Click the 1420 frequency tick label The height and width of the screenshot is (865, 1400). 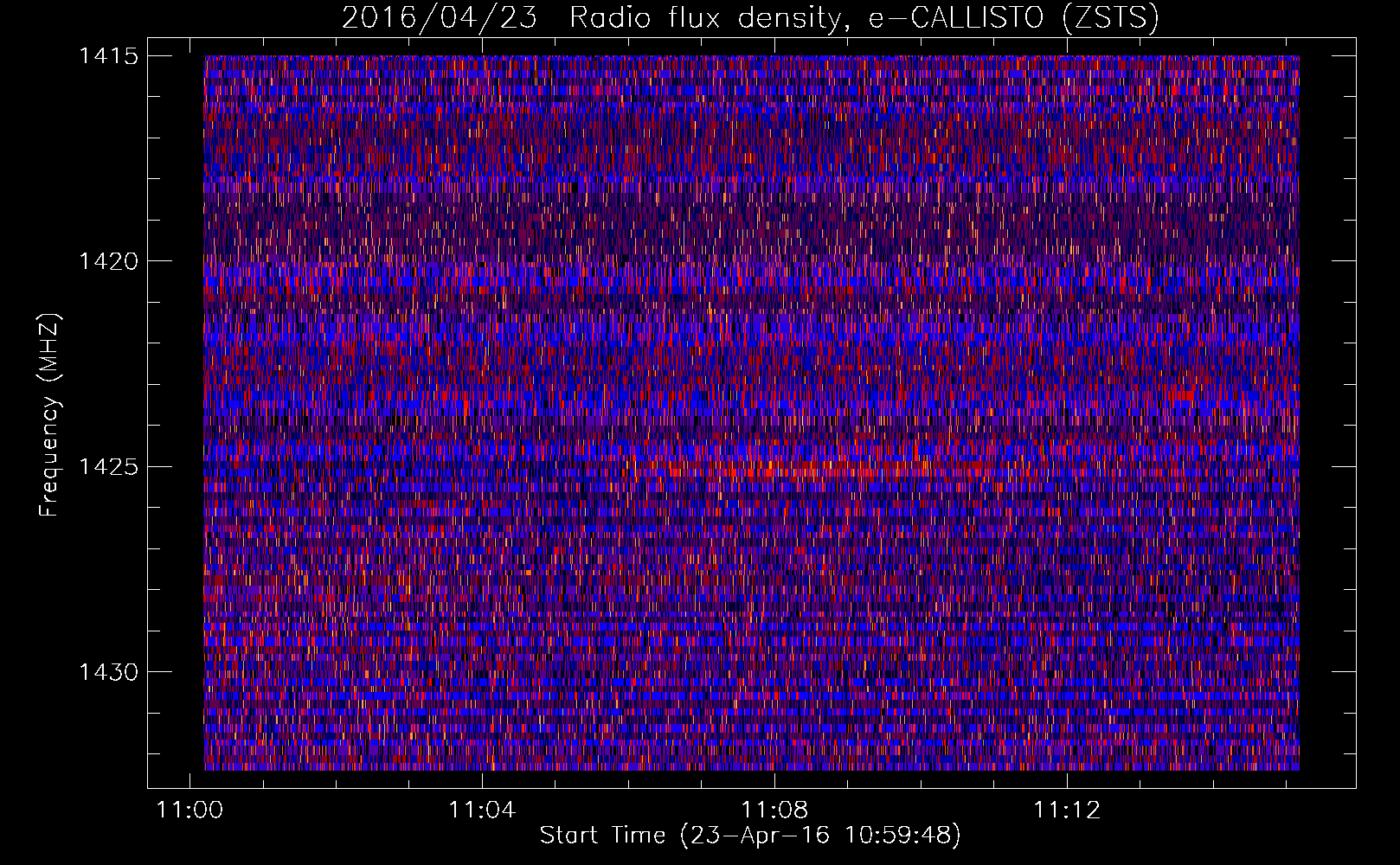[x=109, y=261]
